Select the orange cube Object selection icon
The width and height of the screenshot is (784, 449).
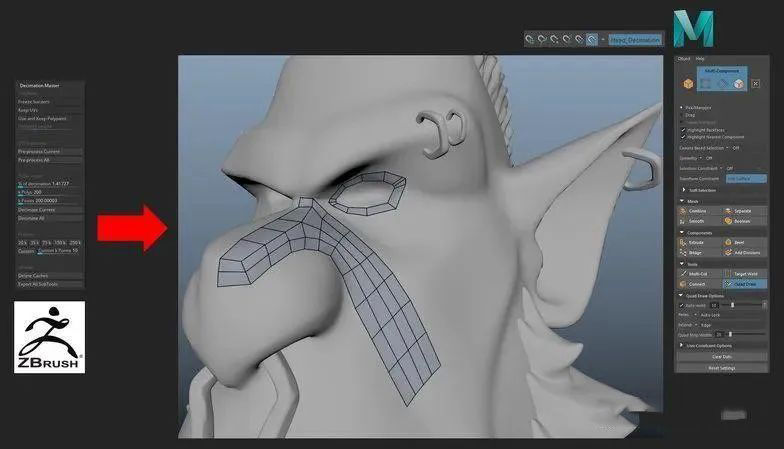pyautogui.click(x=688, y=84)
